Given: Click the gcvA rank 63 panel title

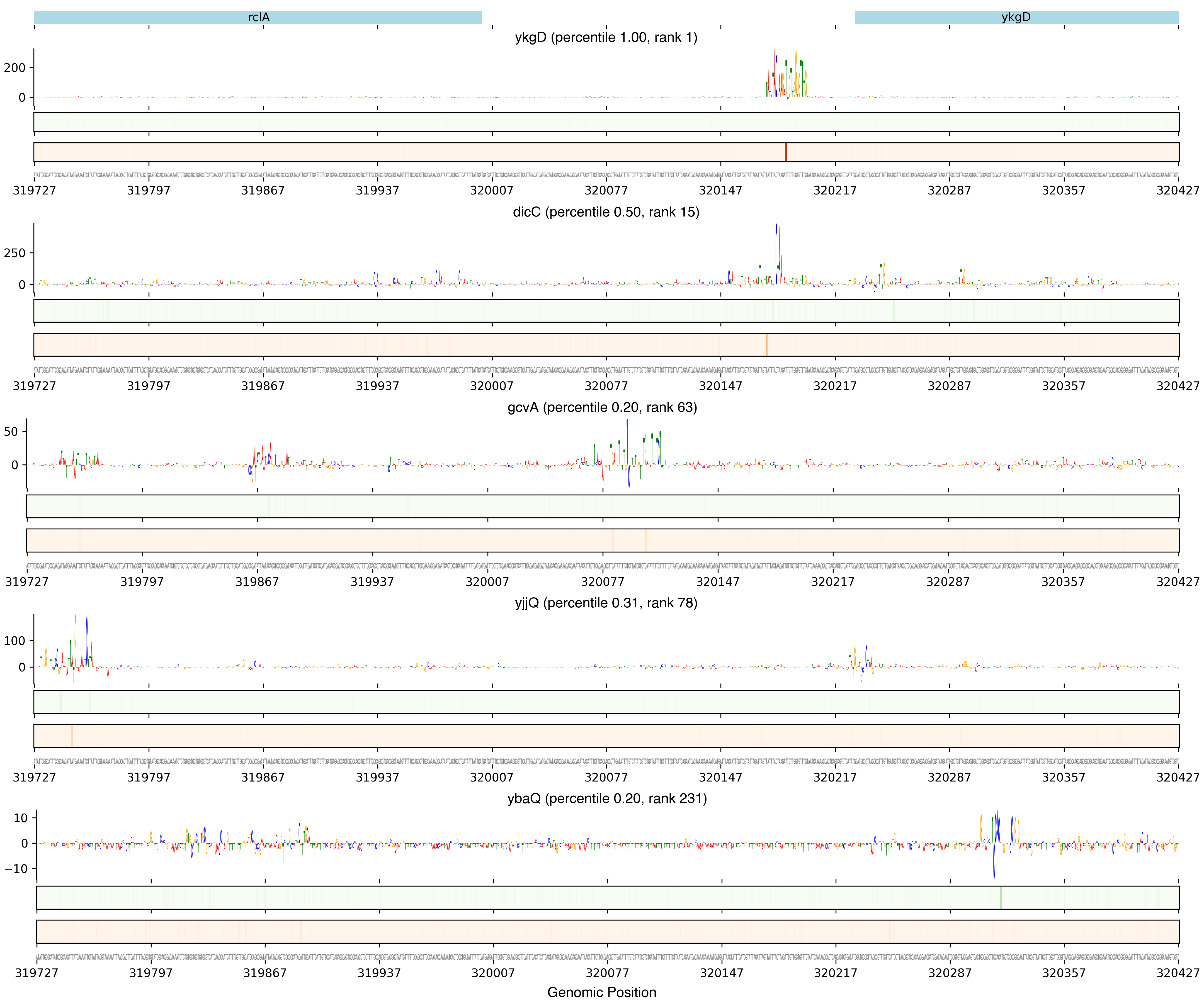Looking at the screenshot, I should [602, 408].
